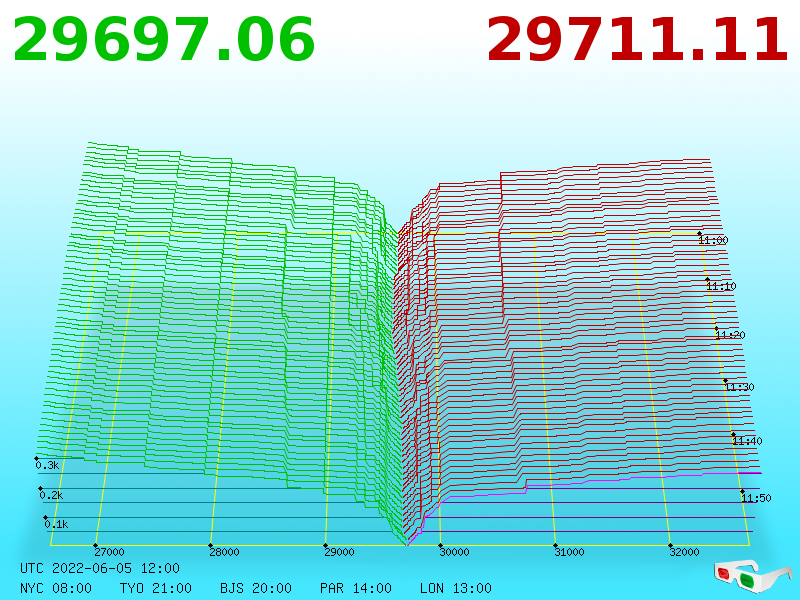
Task: Click the 29000 price axis label
Action: (340, 552)
